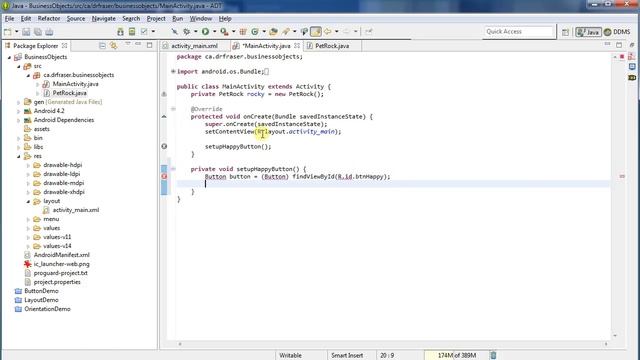
Task: Click the Search flashlight toolbar icon
Action: tap(286, 31)
